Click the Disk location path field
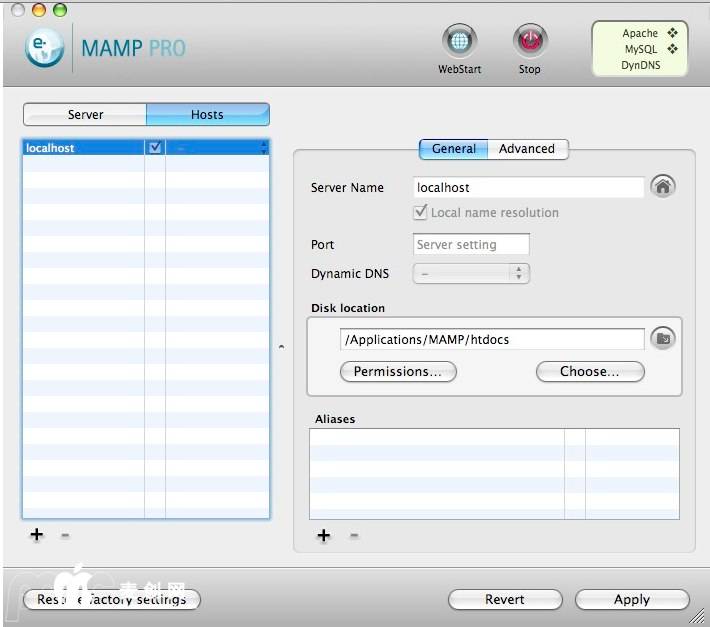710x627 pixels. (492, 339)
